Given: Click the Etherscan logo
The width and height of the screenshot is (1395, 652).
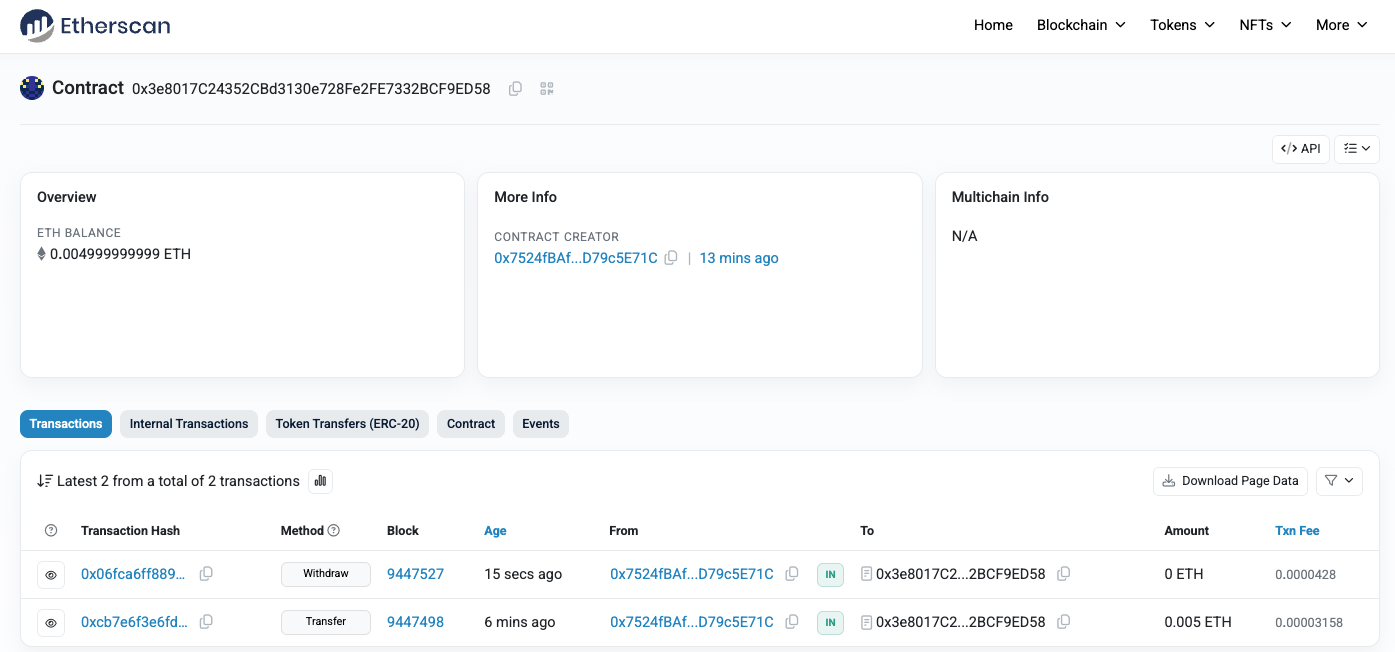Looking at the screenshot, I should (95, 25).
